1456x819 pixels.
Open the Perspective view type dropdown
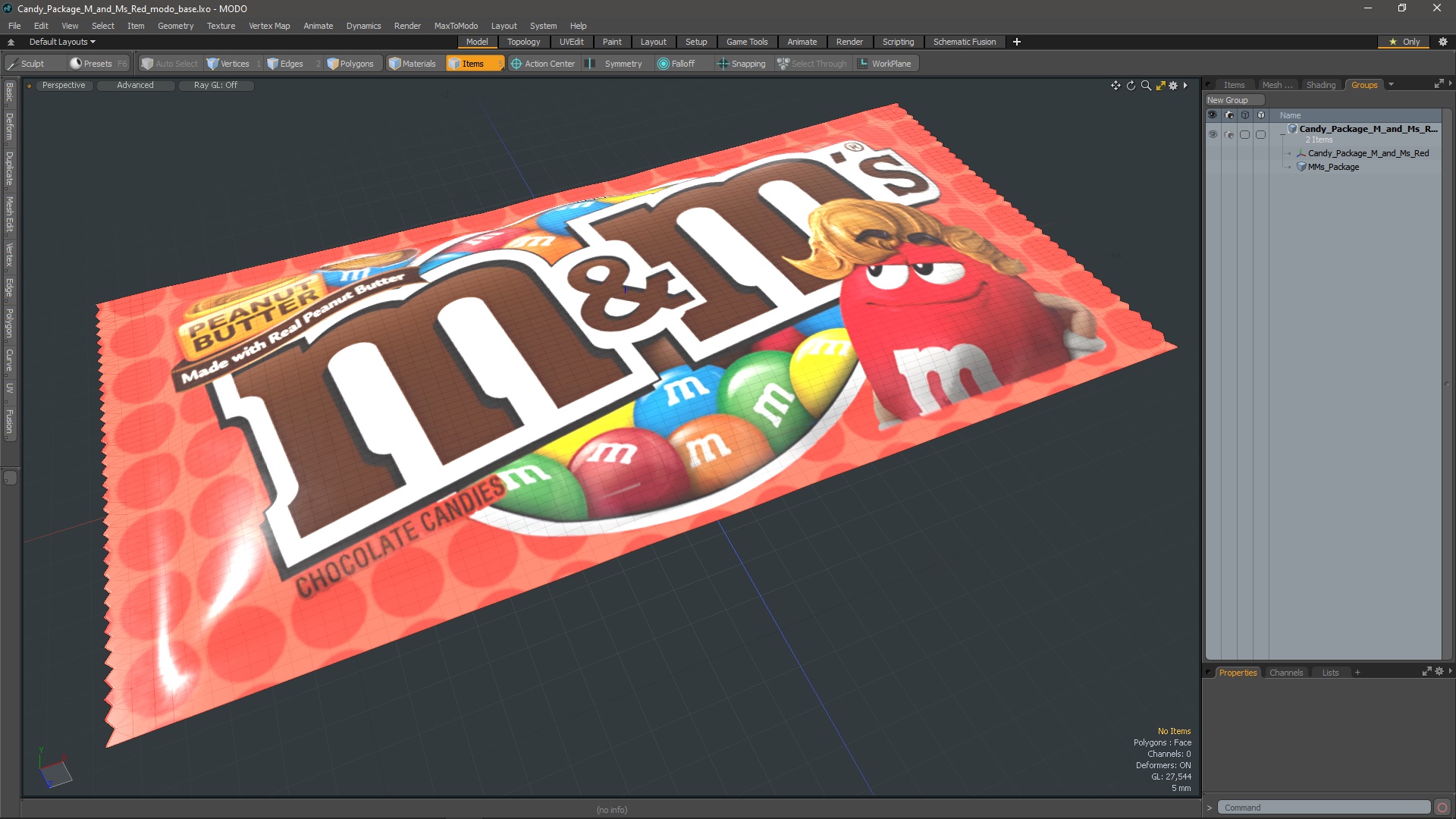pyautogui.click(x=64, y=85)
